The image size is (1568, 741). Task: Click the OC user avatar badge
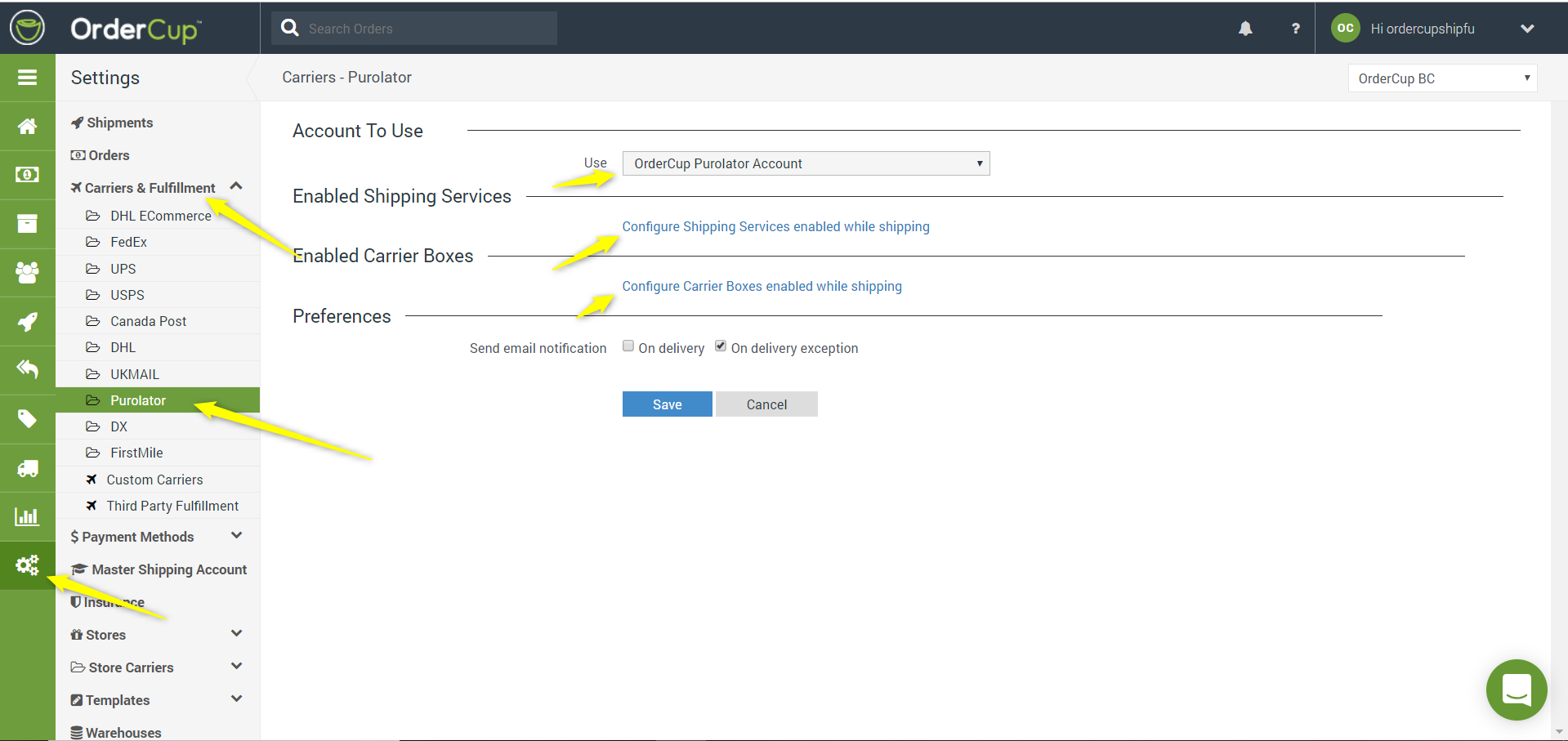coord(1345,28)
